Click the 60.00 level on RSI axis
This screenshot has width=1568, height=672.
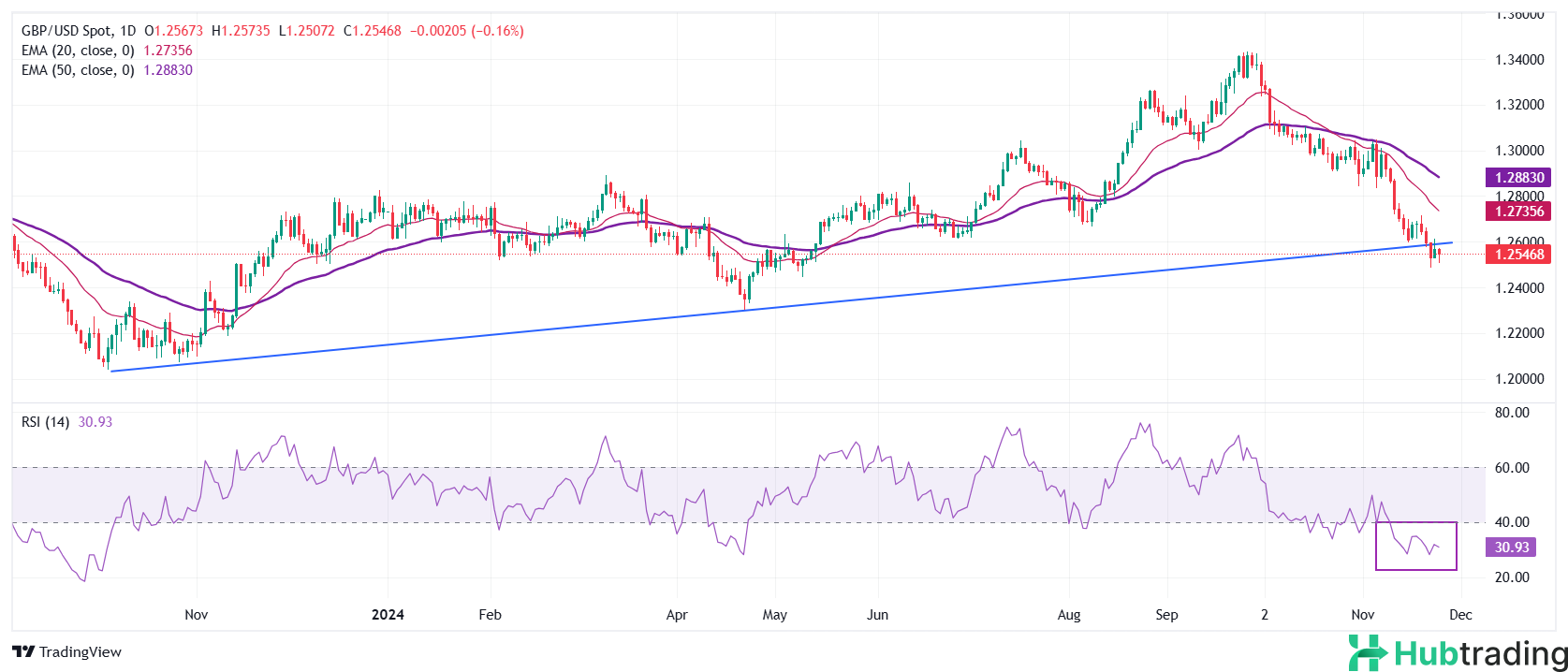[1512, 468]
